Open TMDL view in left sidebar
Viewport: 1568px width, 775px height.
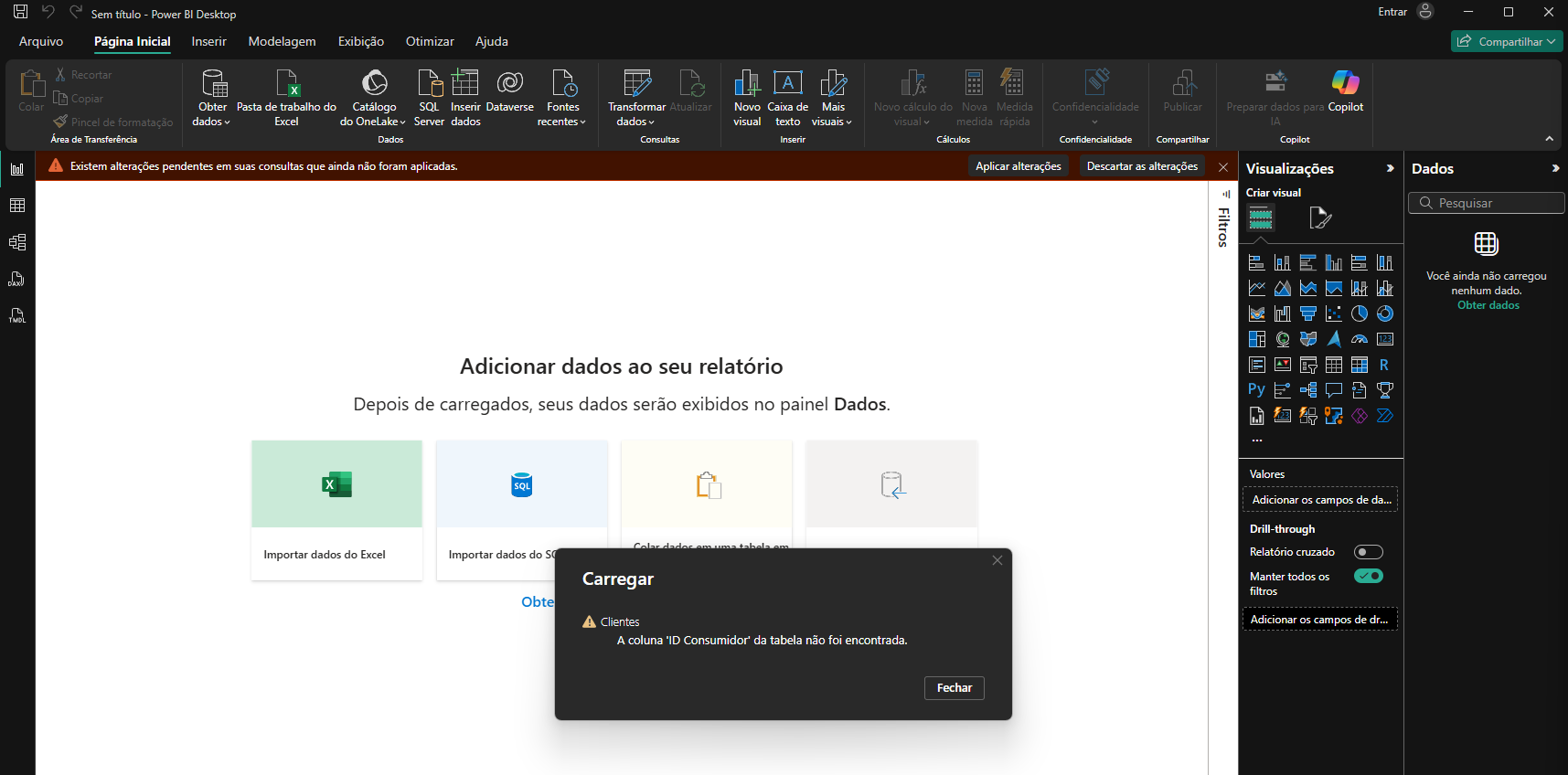(17, 315)
